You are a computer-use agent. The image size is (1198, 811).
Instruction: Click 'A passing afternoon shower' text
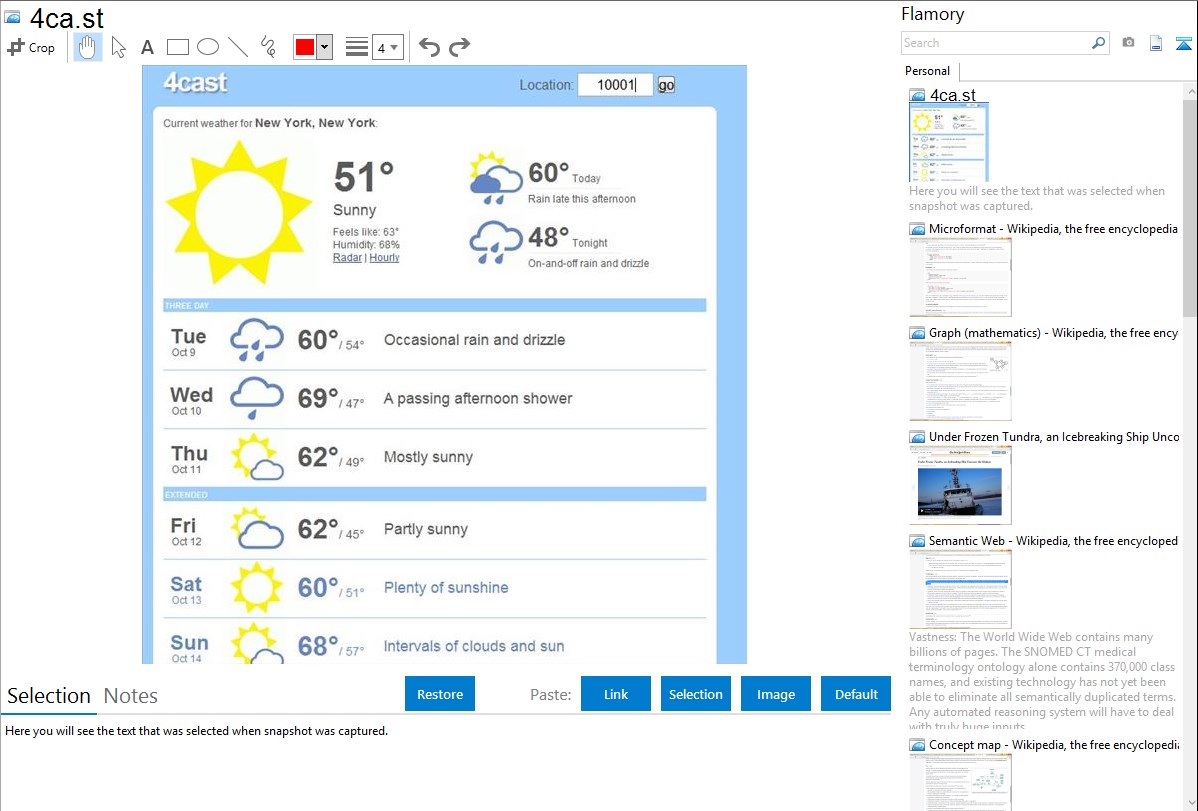(x=478, y=398)
